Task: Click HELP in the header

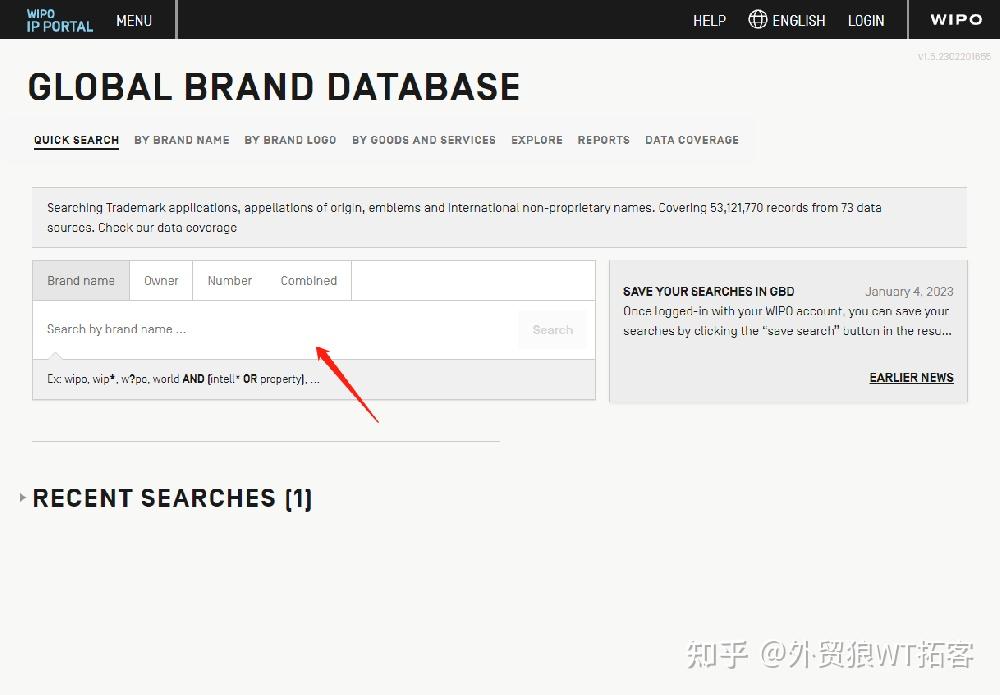Action: pos(709,20)
